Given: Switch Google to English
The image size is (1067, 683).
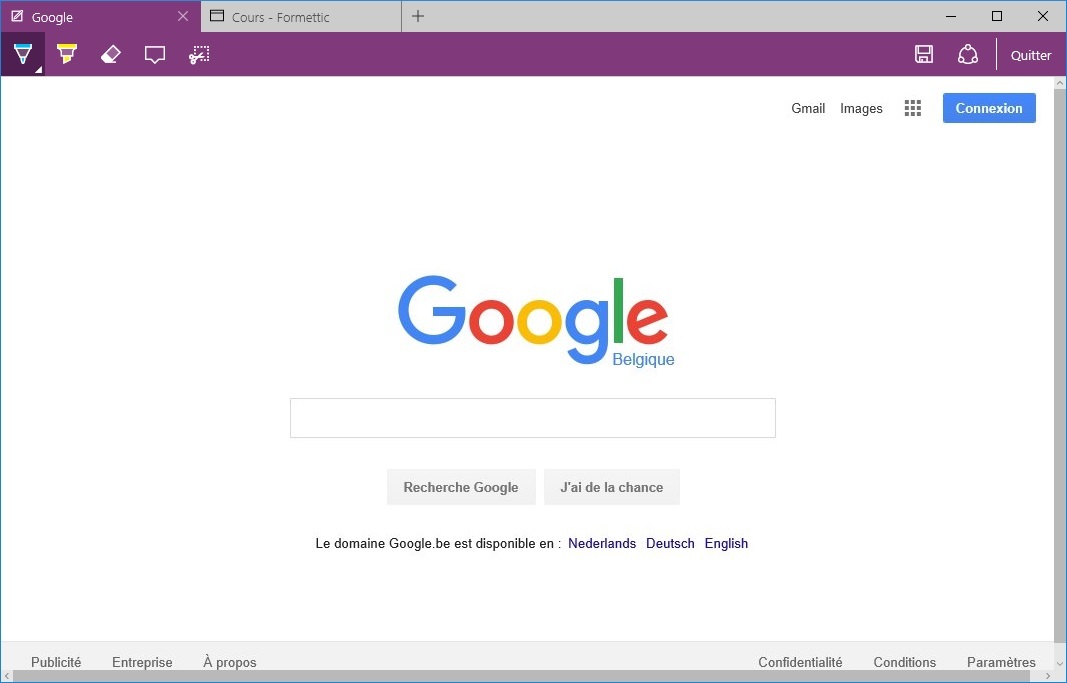Looking at the screenshot, I should click(x=726, y=544).
